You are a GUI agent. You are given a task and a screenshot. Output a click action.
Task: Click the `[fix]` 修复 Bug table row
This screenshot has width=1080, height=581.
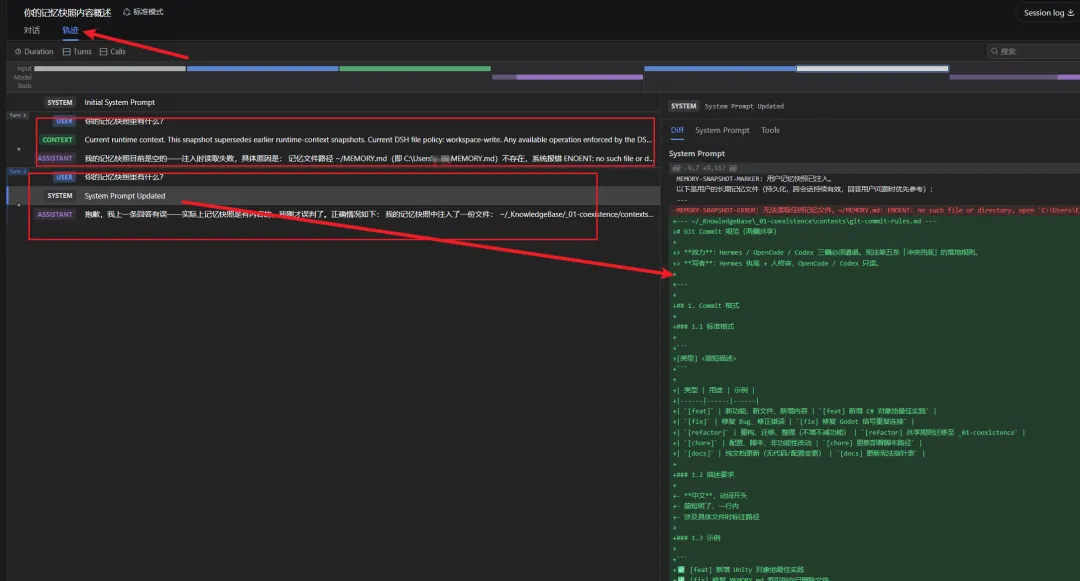click(x=793, y=421)
